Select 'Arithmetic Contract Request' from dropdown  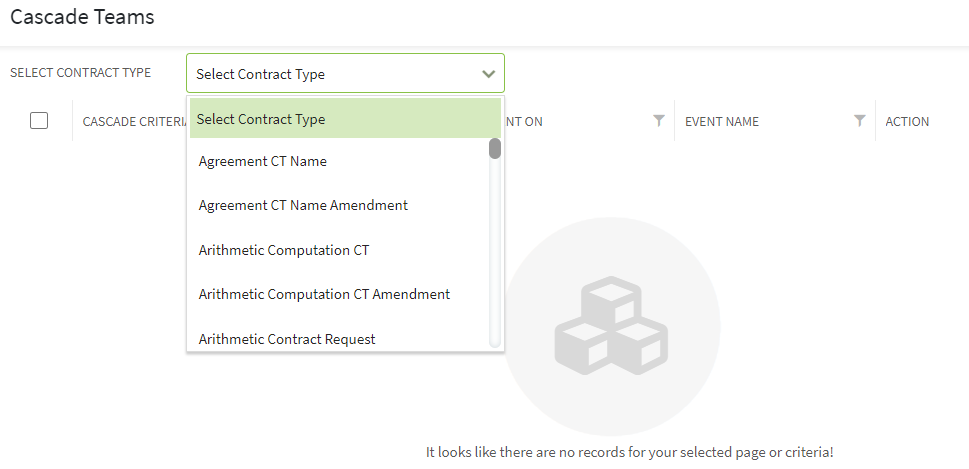click(287, 339)
